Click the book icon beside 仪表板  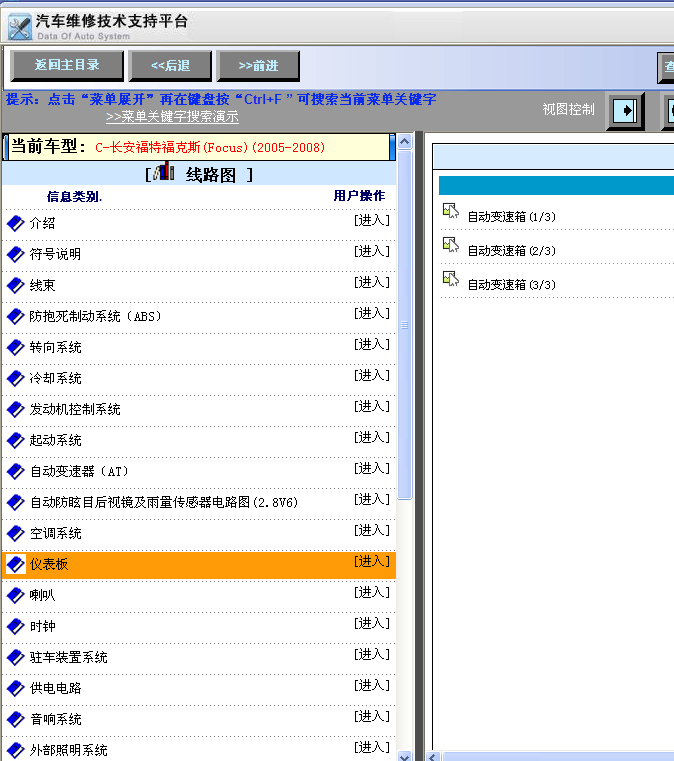16,564
